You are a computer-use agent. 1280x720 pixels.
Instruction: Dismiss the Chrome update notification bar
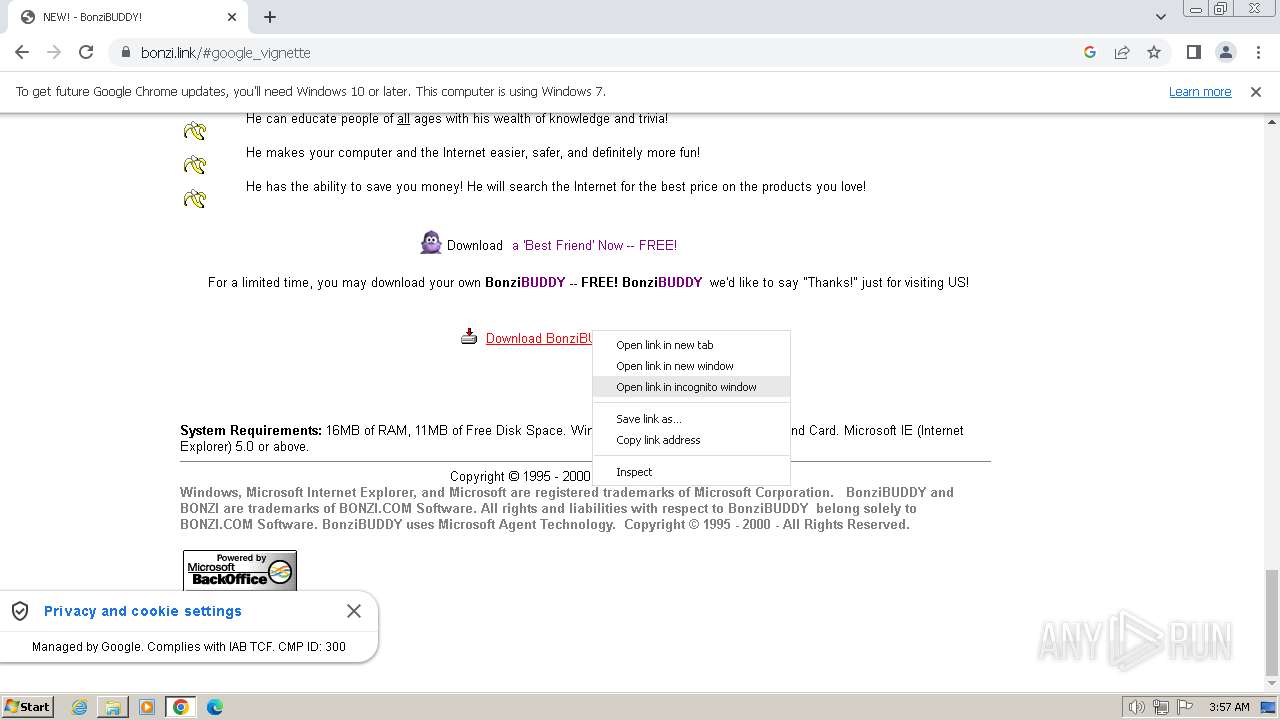point(1256,91)
